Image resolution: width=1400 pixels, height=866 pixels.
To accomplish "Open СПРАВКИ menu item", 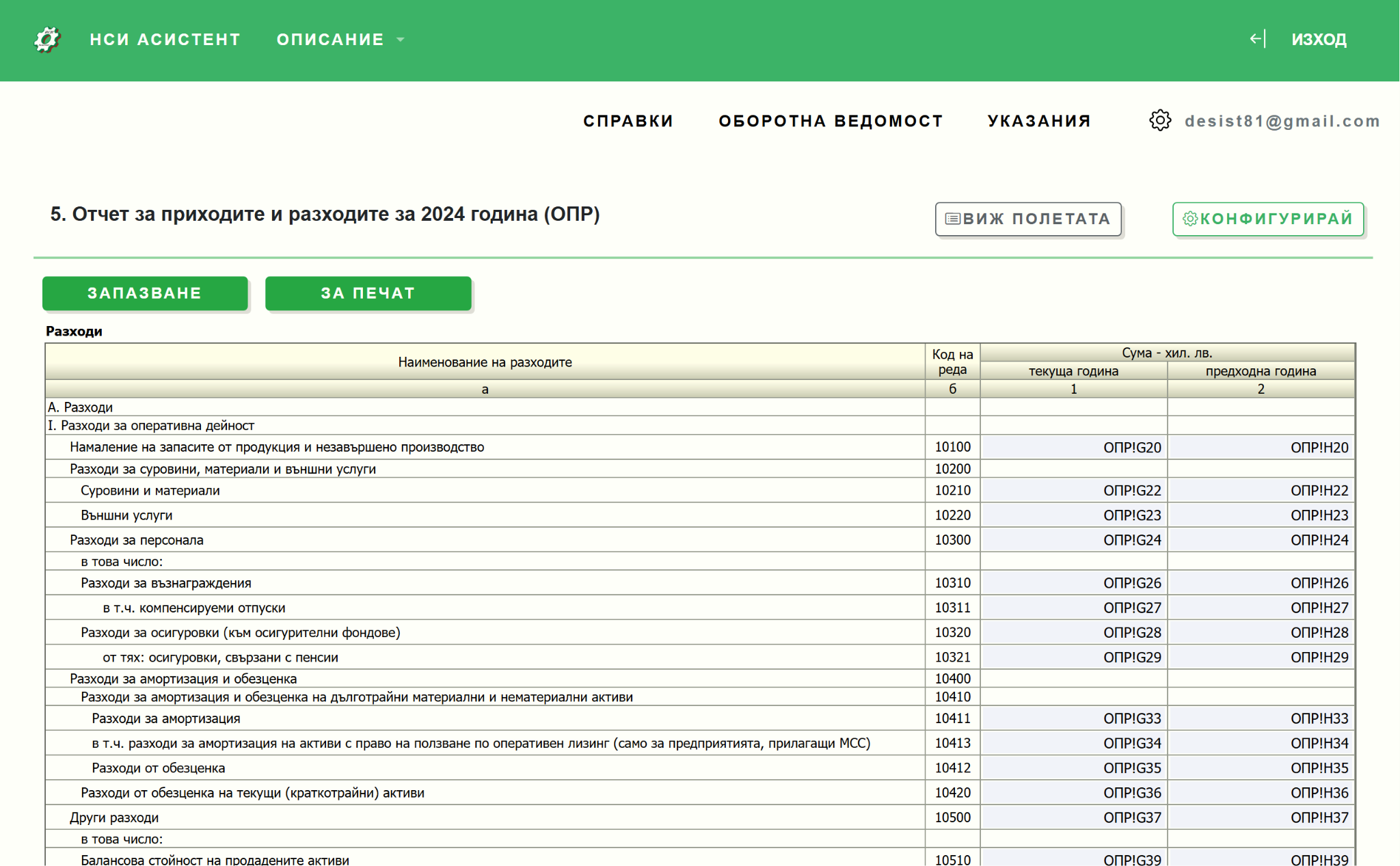I will point(628,121).
